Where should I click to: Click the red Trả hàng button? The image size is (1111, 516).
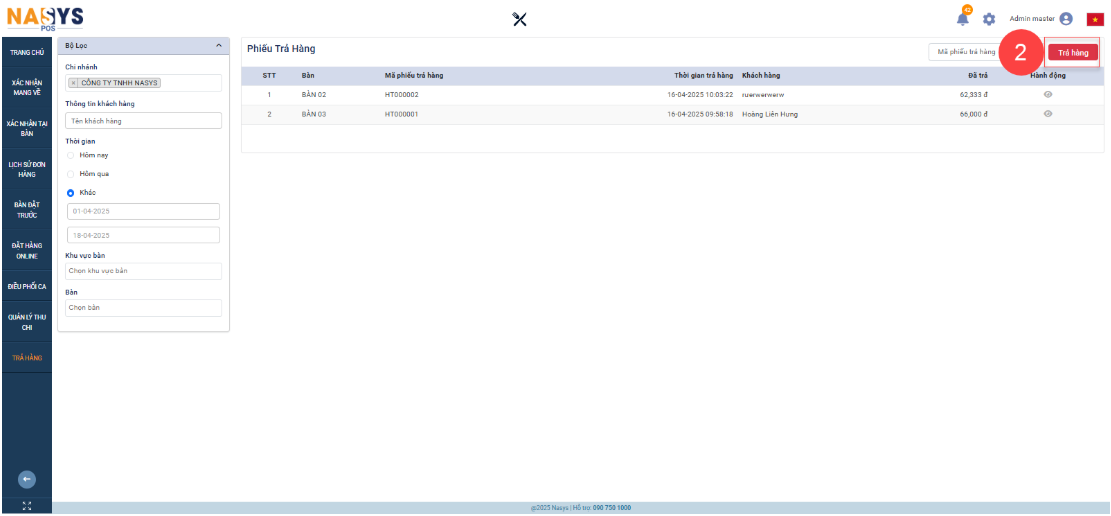(1072, 52)
